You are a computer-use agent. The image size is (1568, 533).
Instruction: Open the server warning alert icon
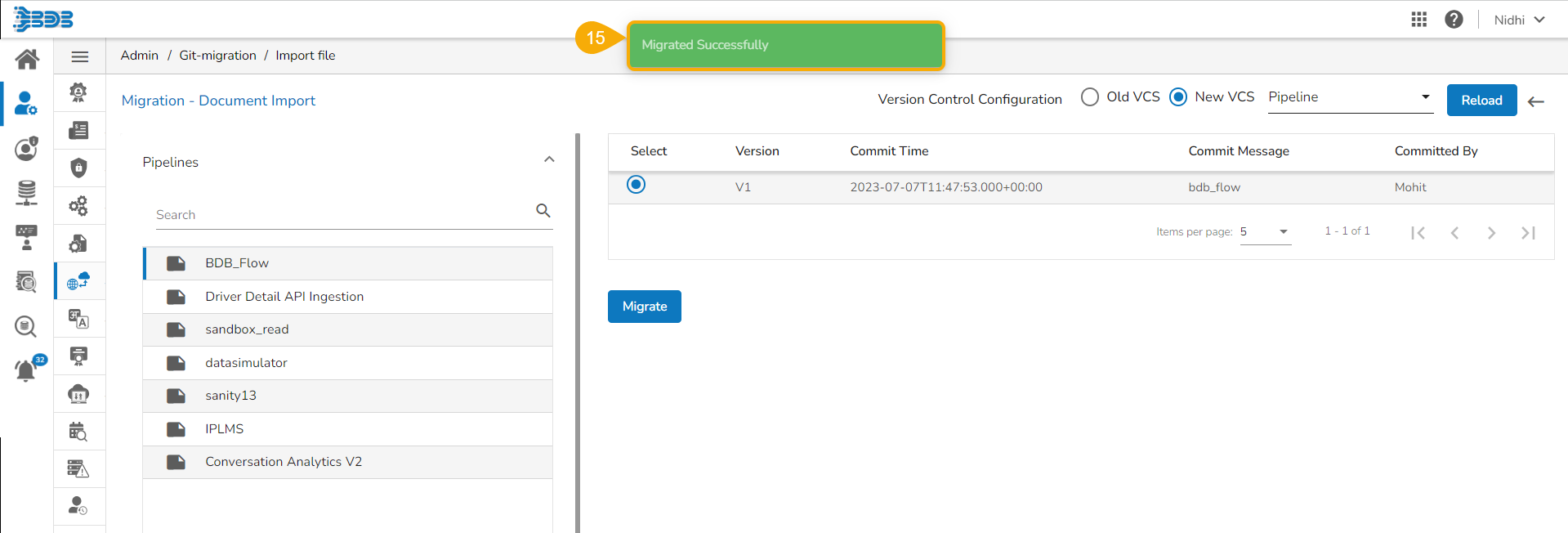[x=78, y=468]
